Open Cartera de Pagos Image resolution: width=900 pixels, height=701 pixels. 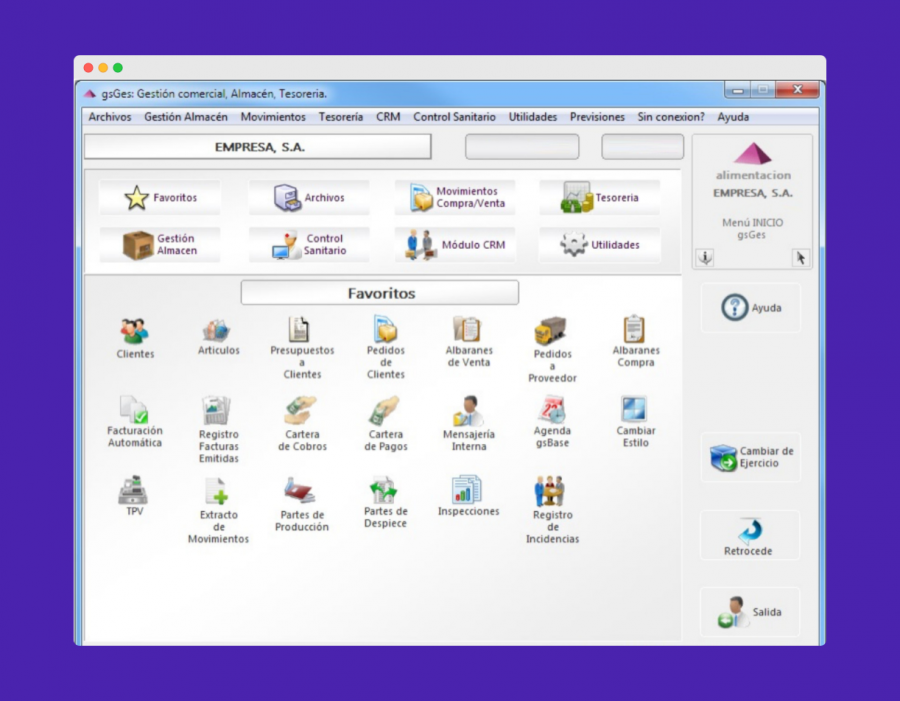click(x=386, y=424)
